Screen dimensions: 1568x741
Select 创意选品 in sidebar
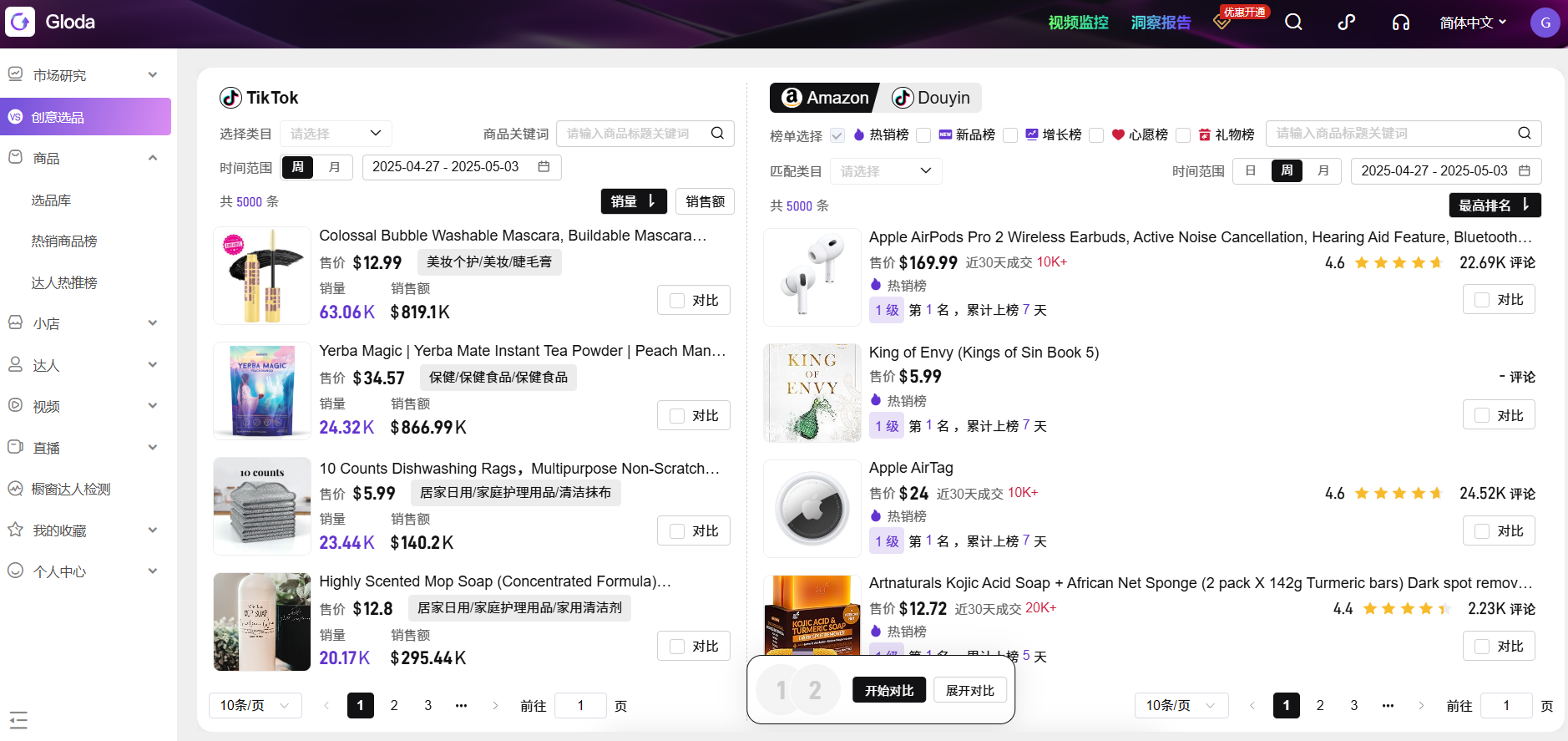[85, 117]
